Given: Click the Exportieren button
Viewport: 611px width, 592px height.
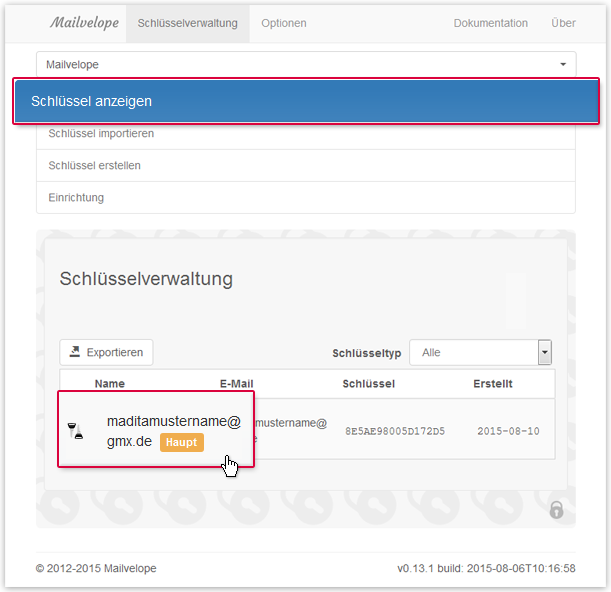Looking at the screenshot, I should pyautogui.click(x=106, y=352).
